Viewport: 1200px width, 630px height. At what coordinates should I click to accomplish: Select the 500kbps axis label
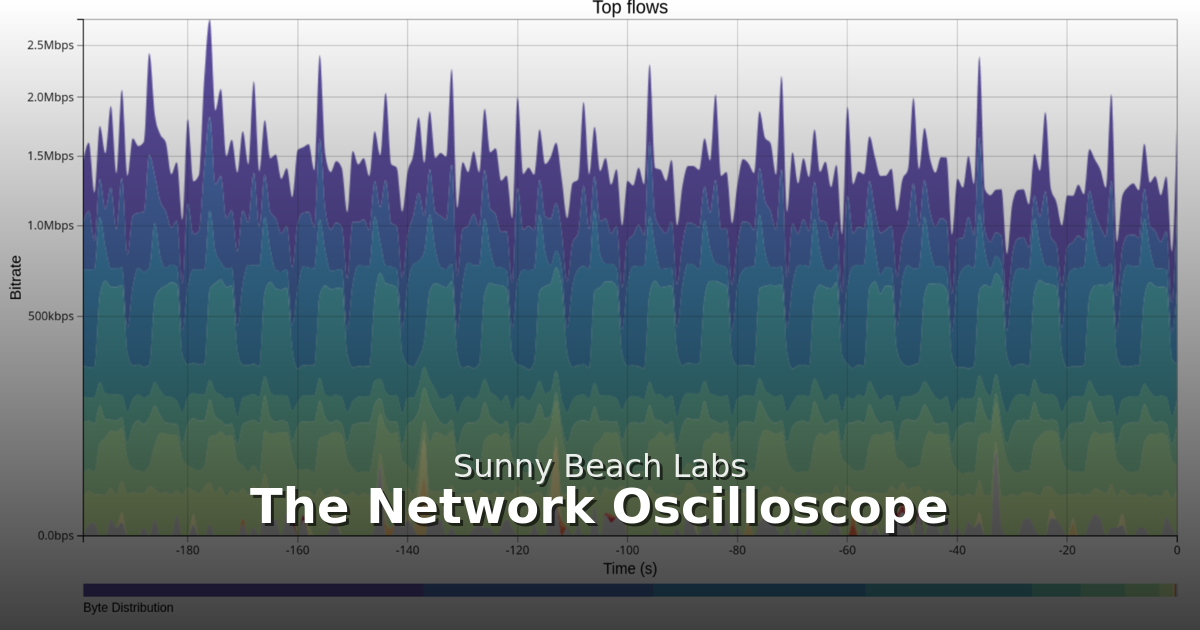click(x=52, y=316)
